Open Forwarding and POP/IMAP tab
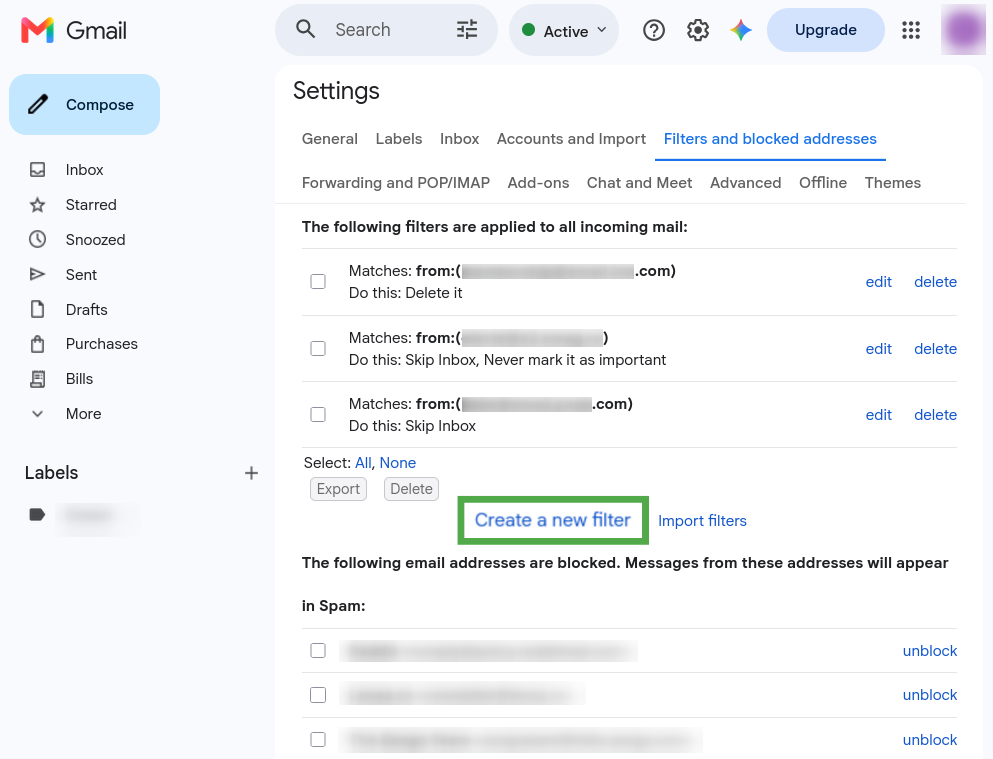The width and height of the screenshot is (993, 759). (x=396, y=182)
